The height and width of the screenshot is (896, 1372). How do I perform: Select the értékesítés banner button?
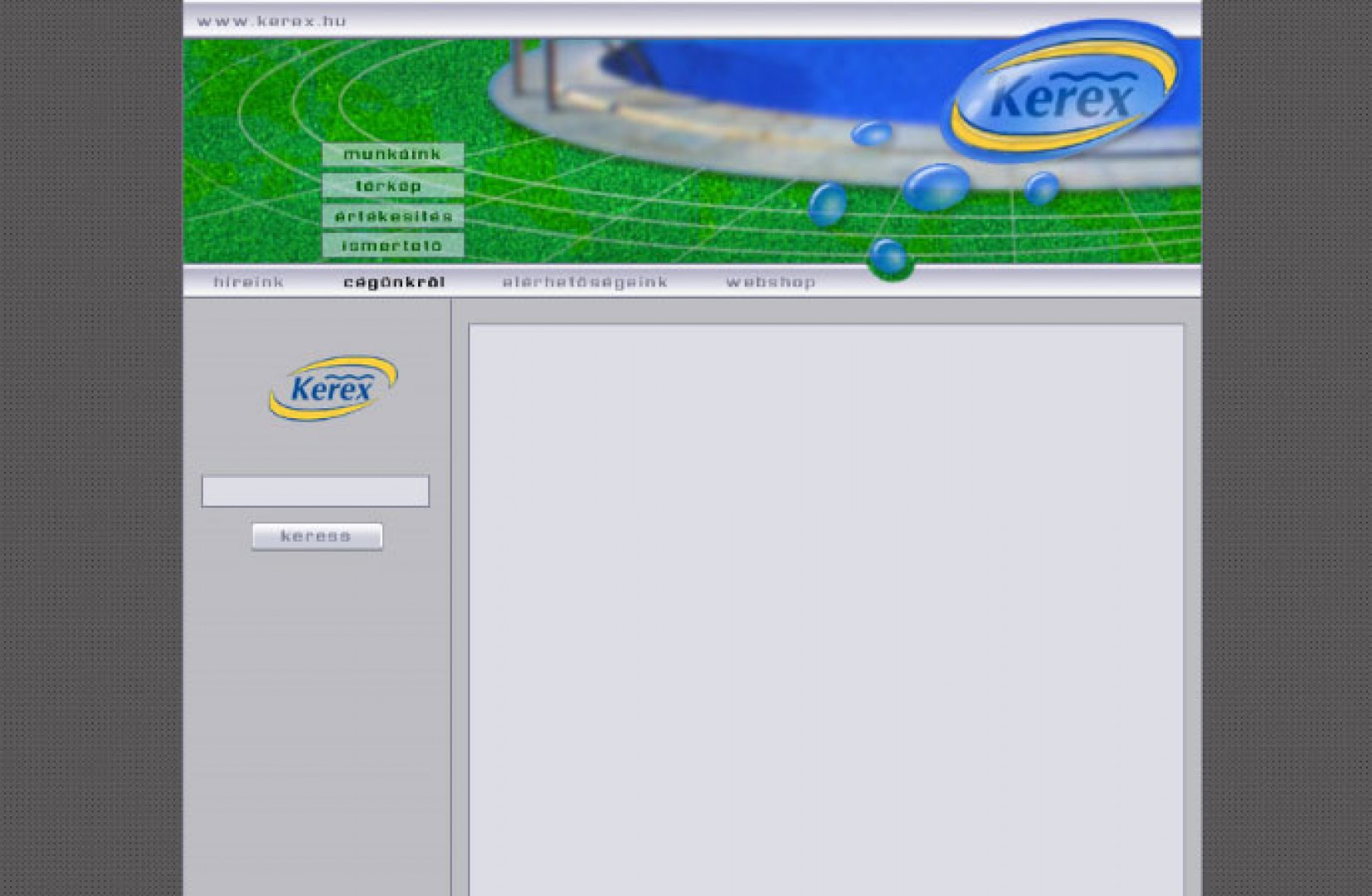(x=393, y=217)
